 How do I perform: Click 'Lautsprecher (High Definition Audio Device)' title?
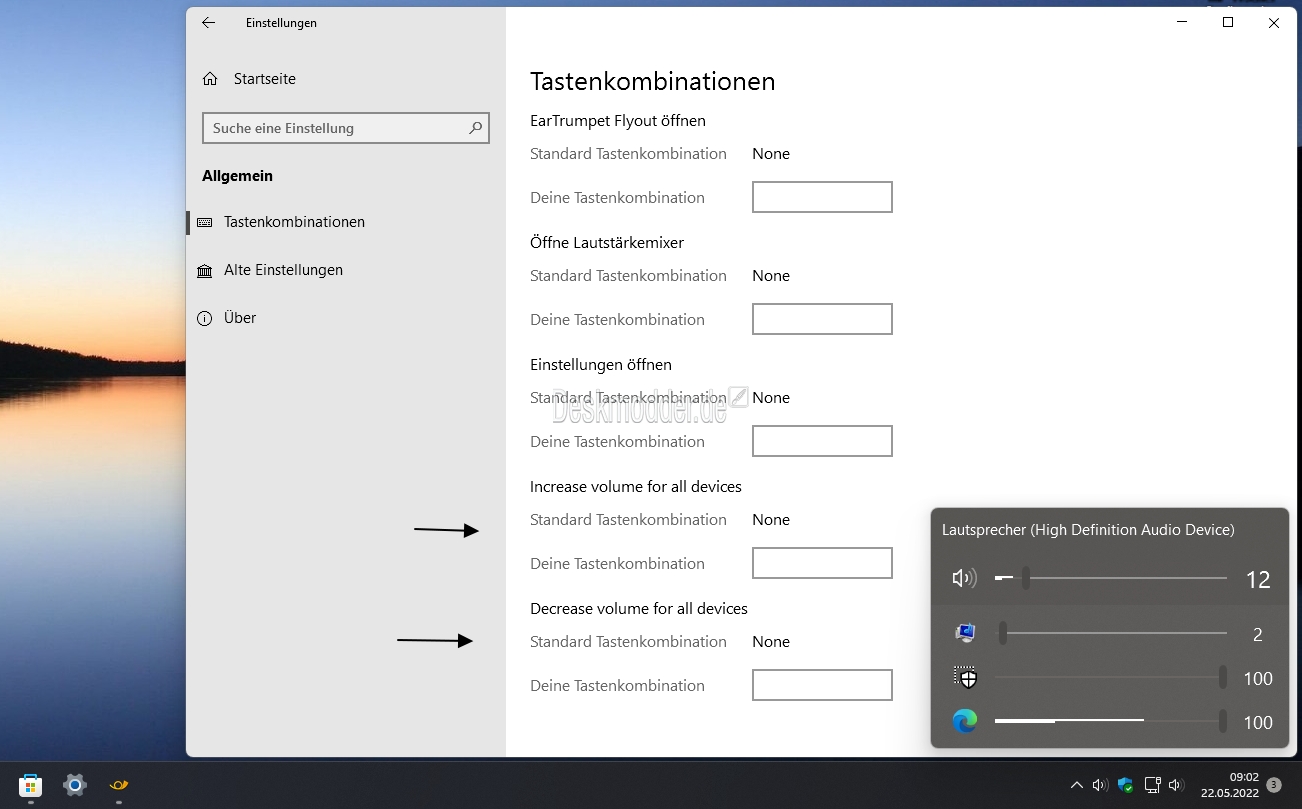click(1088, 530)
